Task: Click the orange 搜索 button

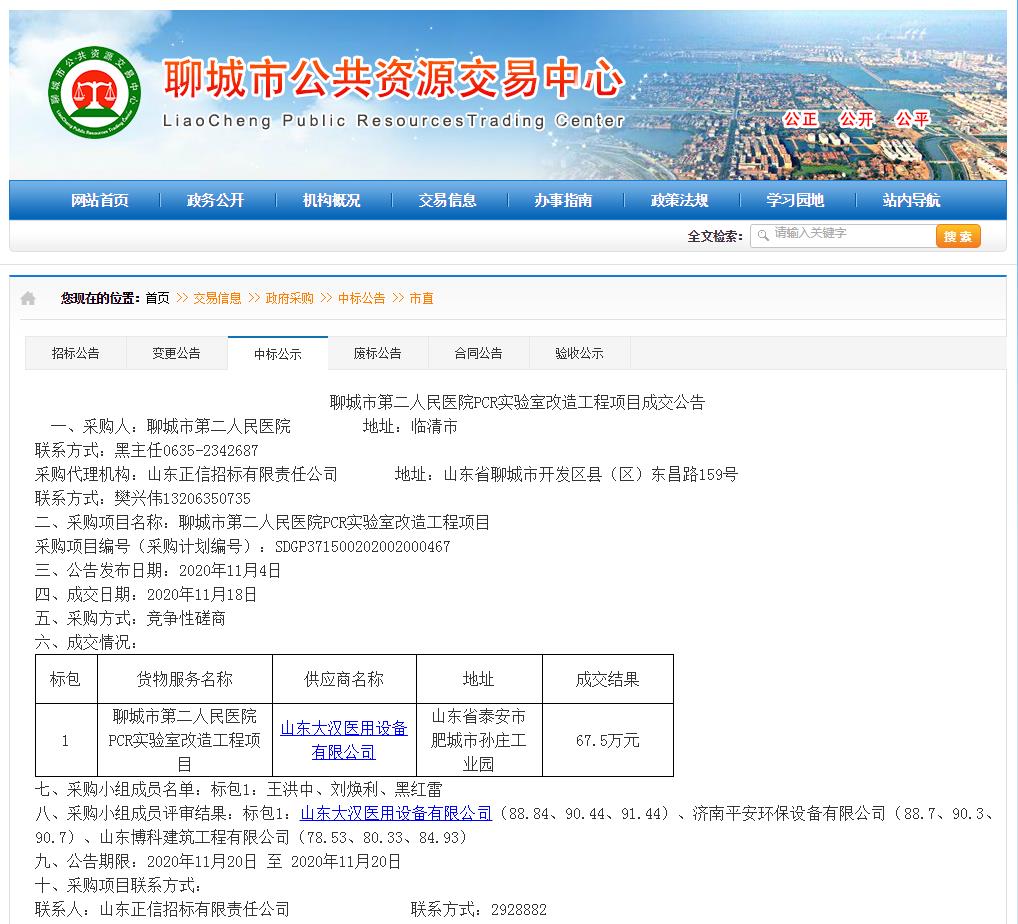Action: click(958, 236)
